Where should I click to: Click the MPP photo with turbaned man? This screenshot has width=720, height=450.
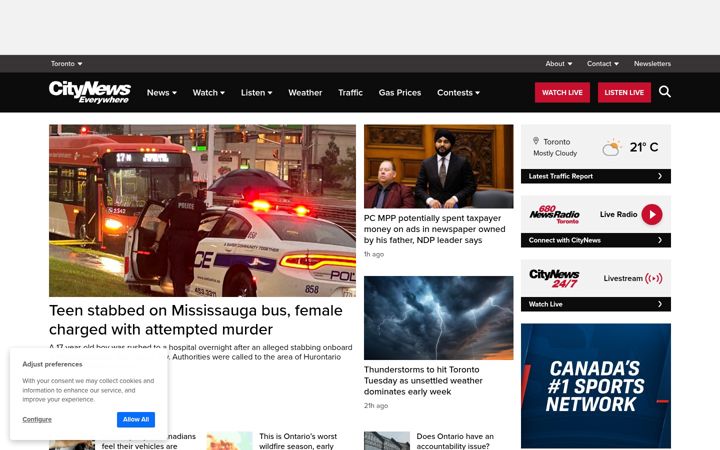tap(439, 166)
